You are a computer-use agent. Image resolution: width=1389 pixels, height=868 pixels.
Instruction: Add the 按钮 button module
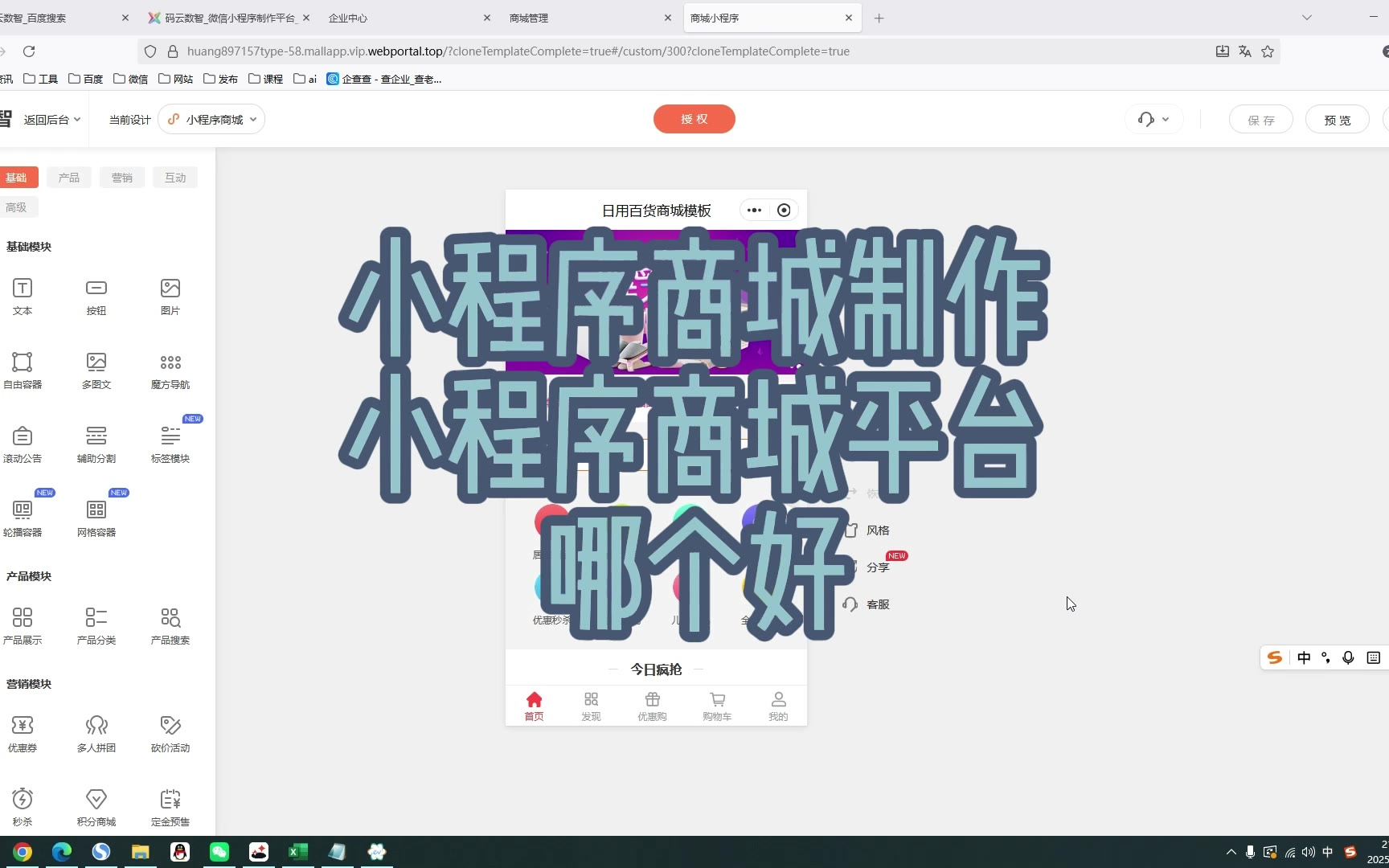point(96,297)
